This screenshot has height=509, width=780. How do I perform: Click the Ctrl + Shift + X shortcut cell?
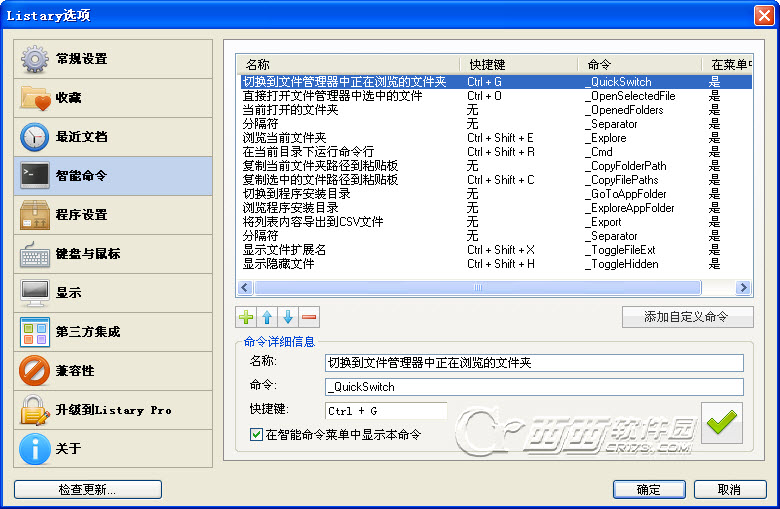[501, 250]
